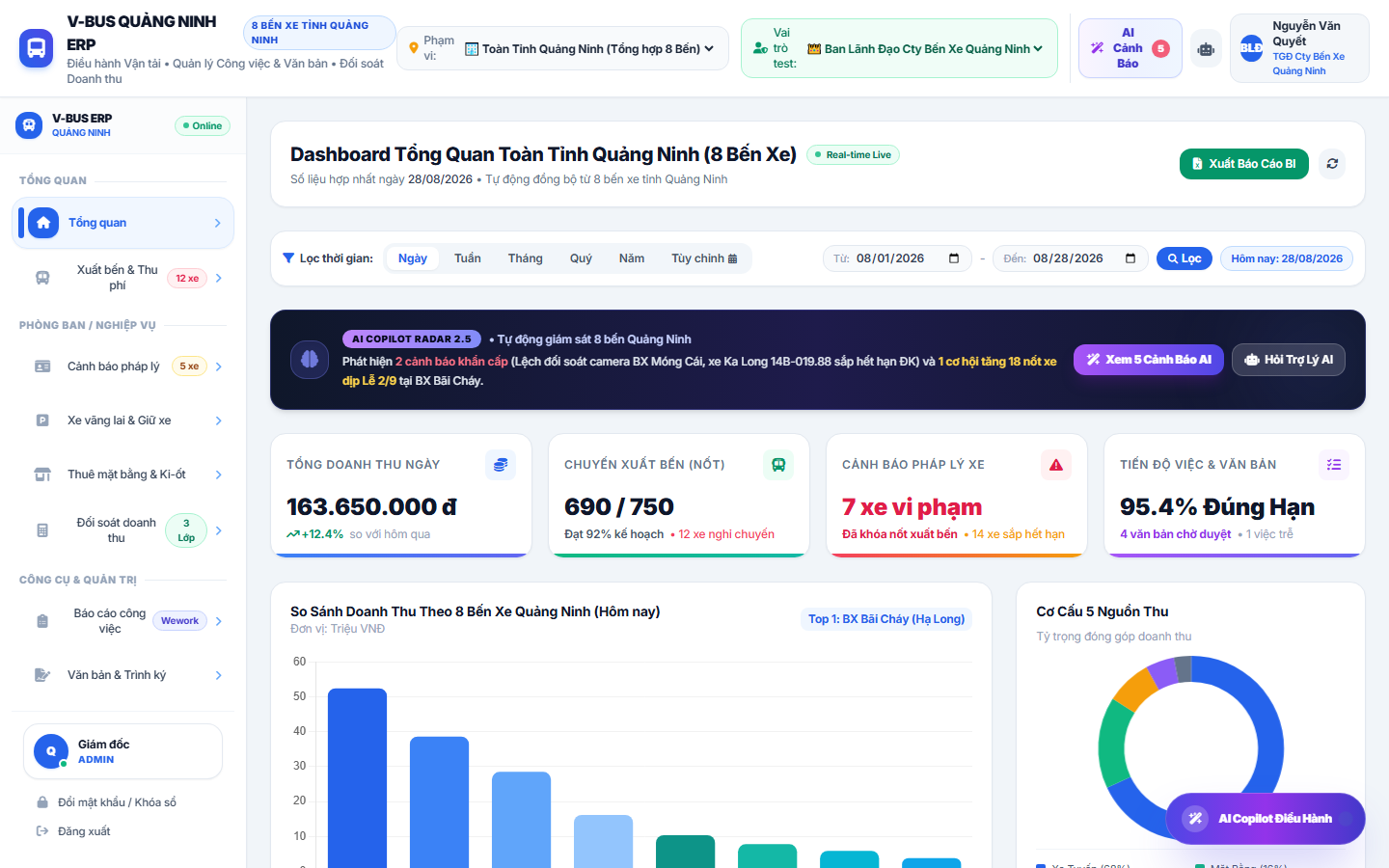Click the Xem 5 Cảnh Báo AI button

(x=1149, y=360)
